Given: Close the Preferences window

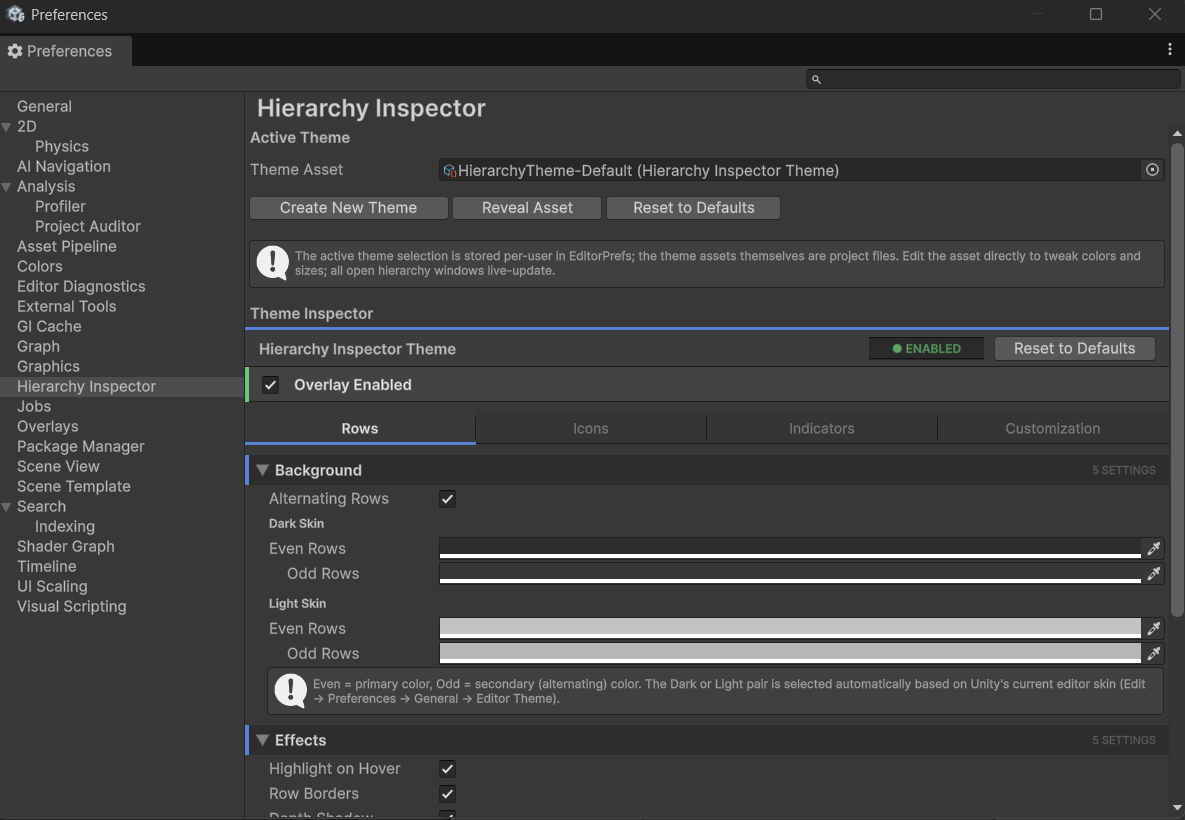Looking at the screenshot, I should tap(1155, 14).
